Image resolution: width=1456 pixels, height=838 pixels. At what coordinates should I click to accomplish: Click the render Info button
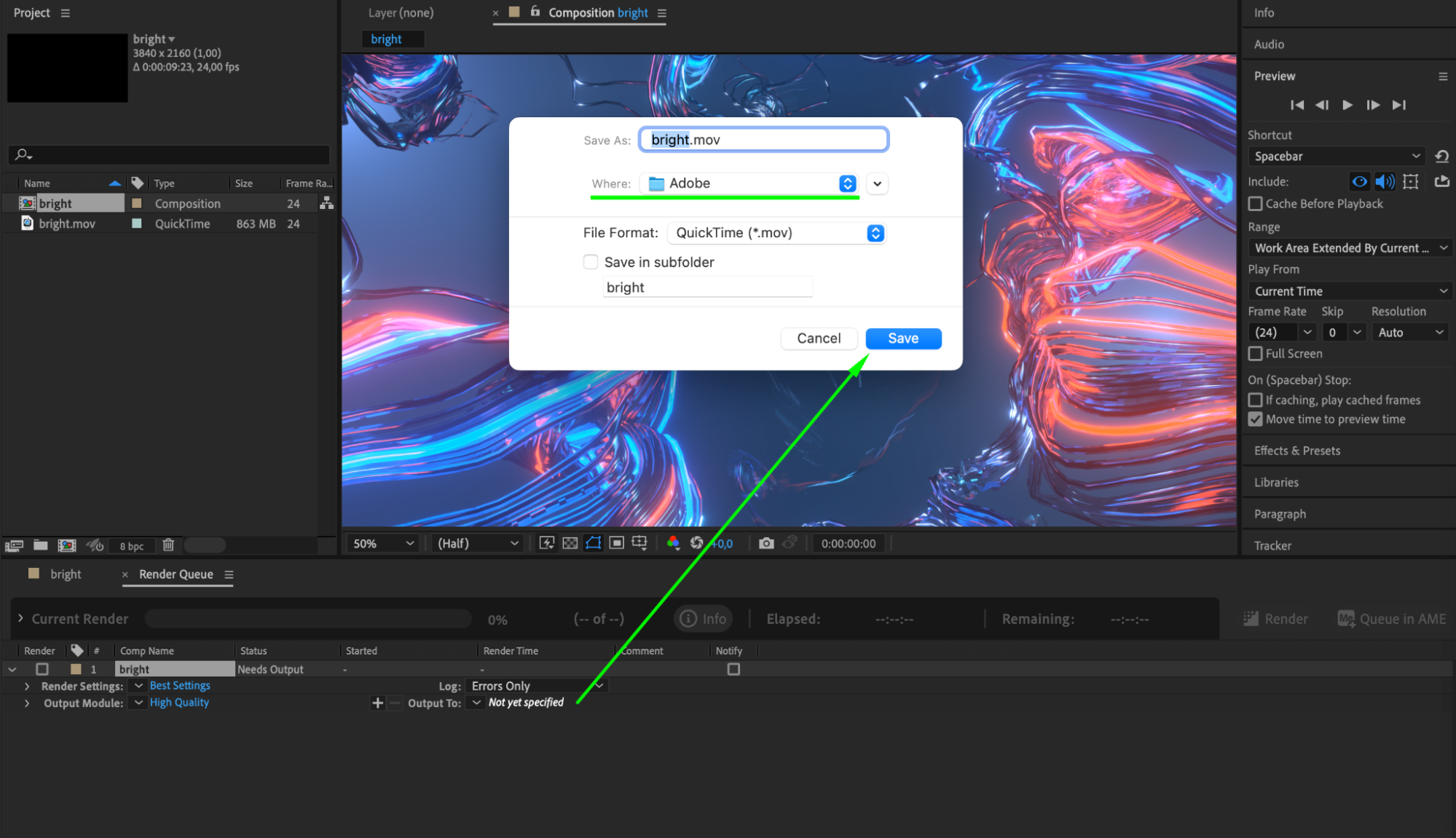tap(703, 619)
